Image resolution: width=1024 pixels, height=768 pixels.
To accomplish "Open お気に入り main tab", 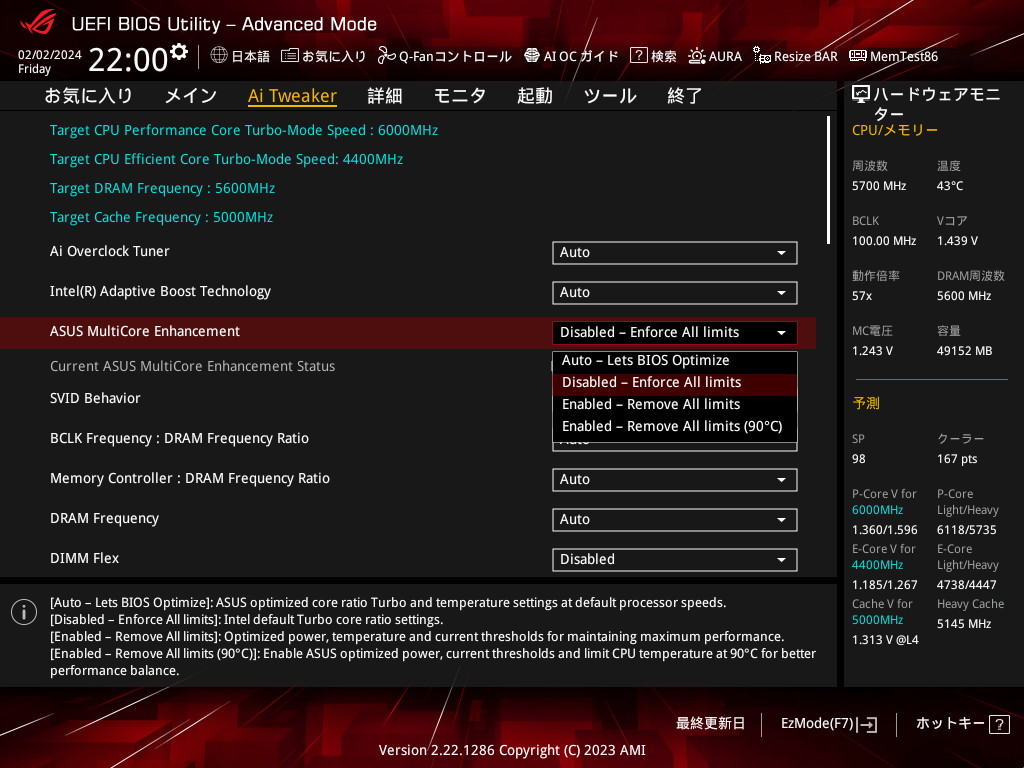I will pos(89,96).
